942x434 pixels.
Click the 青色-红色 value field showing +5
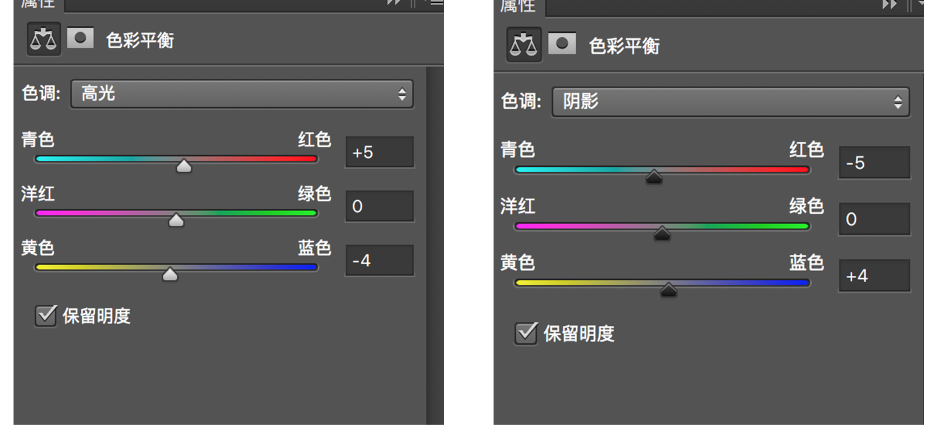pos(379,153)
